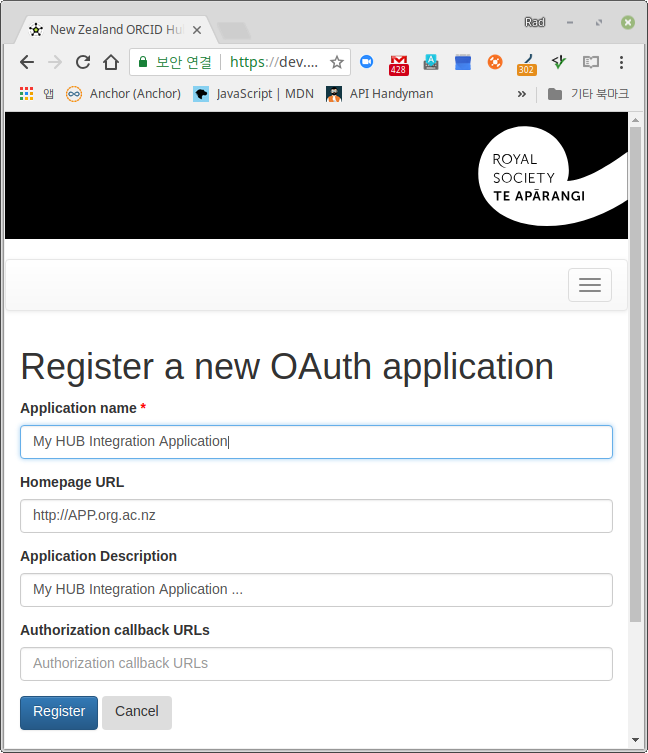Close the New Zealand ORCID Hub tab
Viewport: 648px width, 753px height.
tap(197, 30)
